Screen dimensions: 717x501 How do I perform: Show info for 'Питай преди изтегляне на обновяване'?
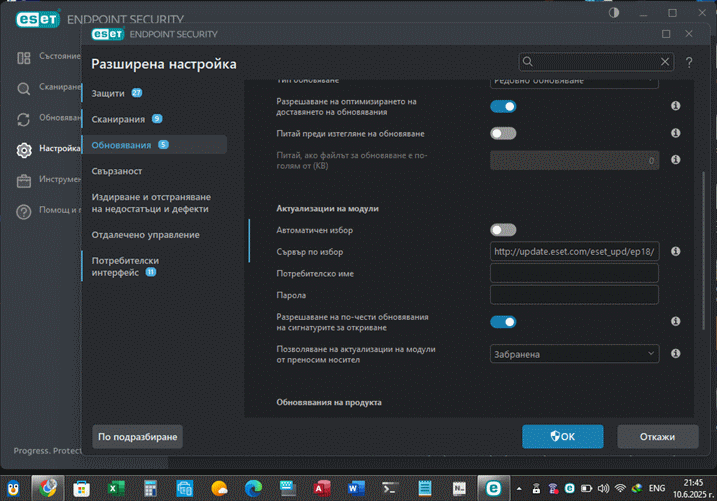[x=675, y=133]
